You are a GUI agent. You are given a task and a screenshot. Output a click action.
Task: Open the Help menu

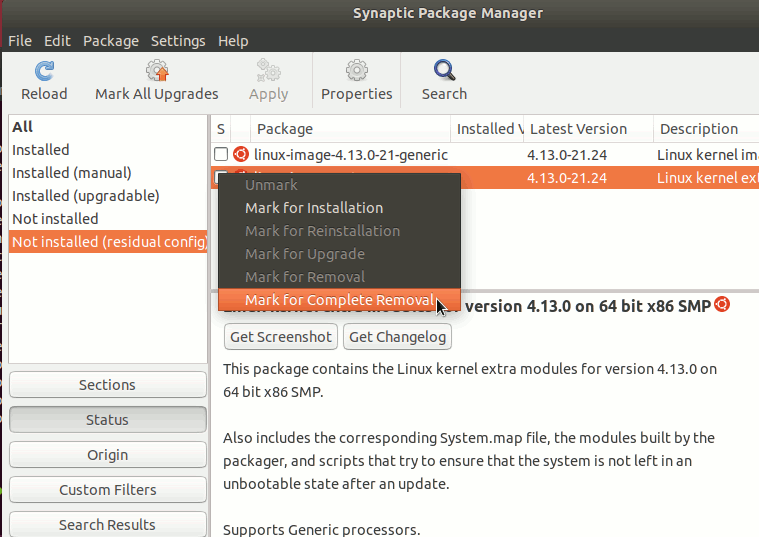pyautogui.click(x=233, y=41)
